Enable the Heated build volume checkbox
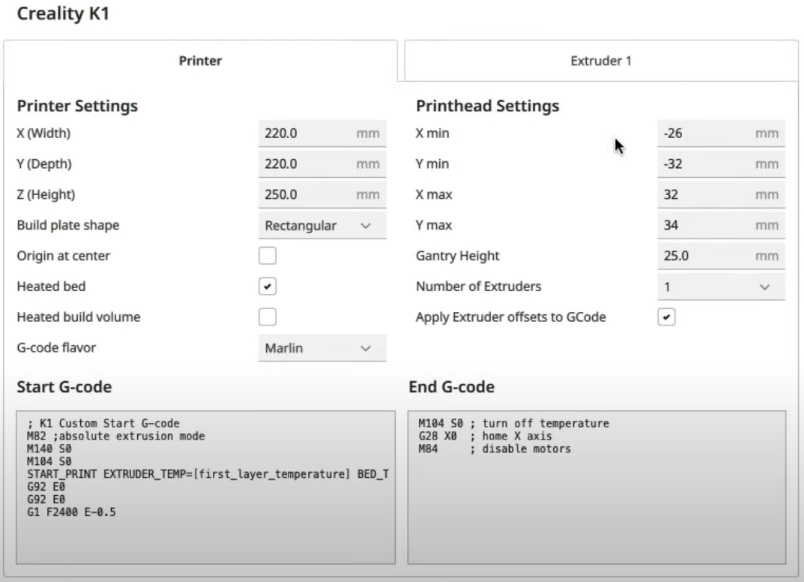Image resolution: width=804 pixels, height=582 pixels. pos(267,317)
